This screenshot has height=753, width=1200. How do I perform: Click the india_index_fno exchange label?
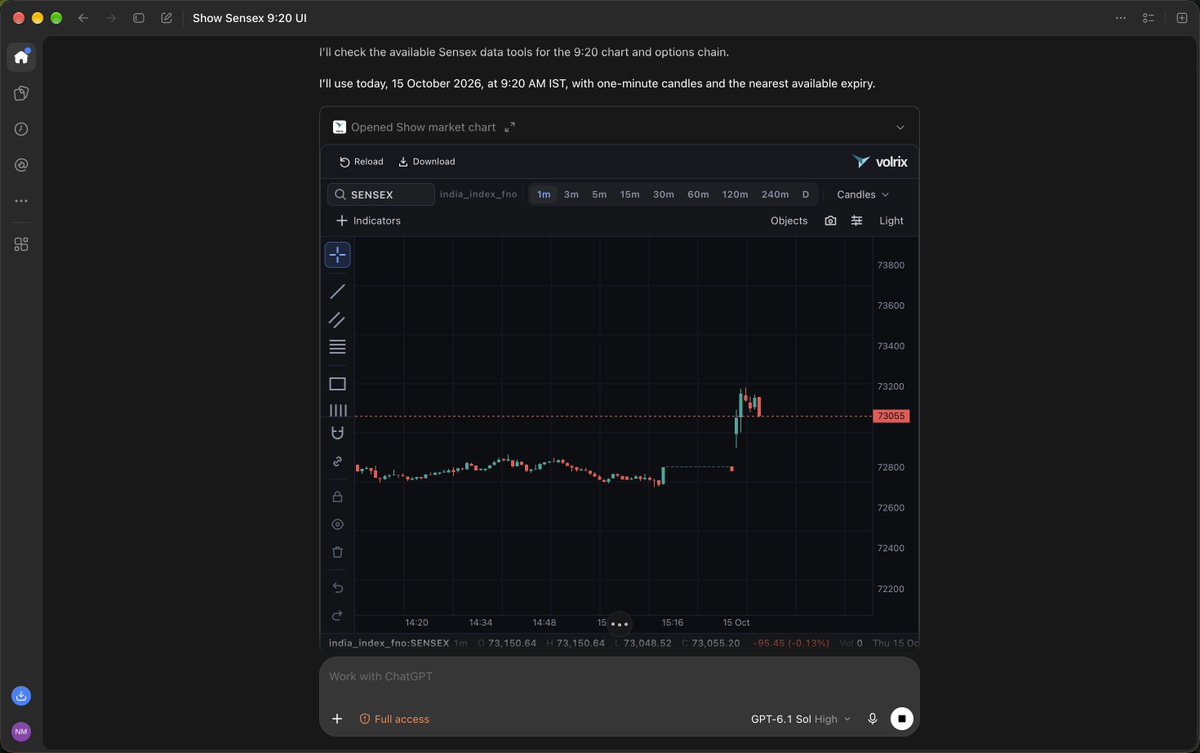478,195
